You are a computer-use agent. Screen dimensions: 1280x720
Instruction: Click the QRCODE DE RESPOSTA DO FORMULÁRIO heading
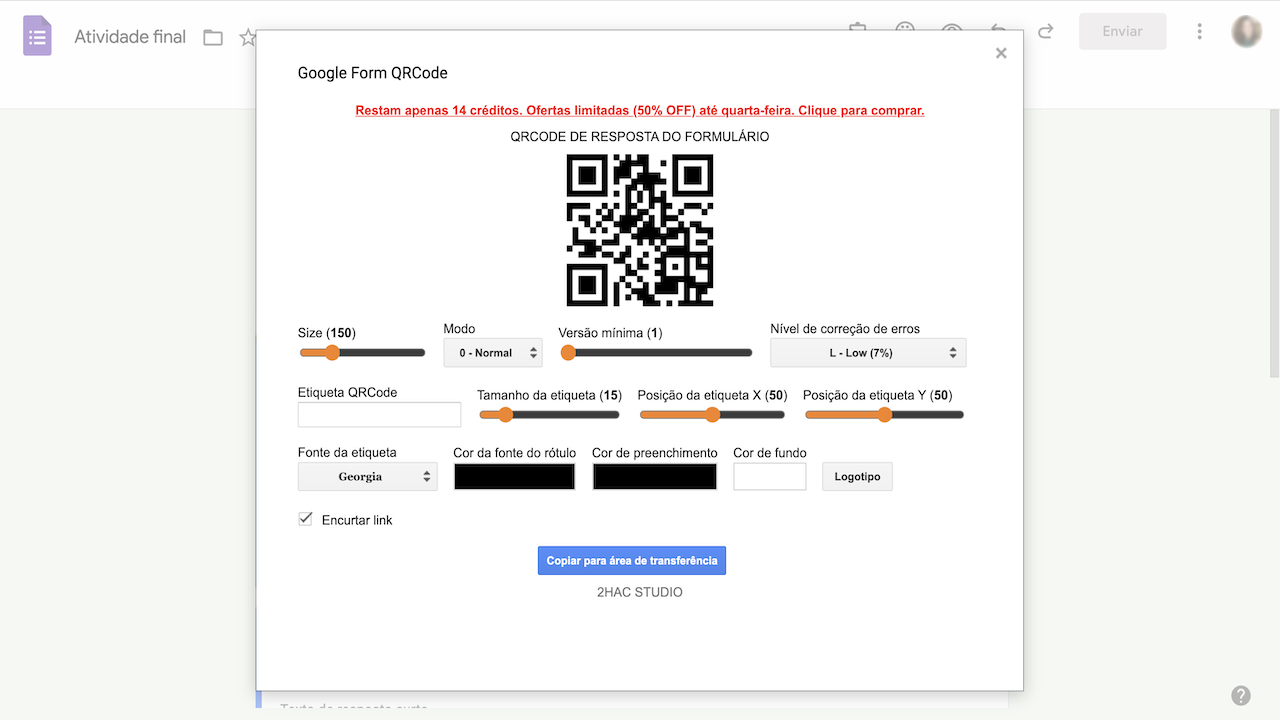click(640, 137)
